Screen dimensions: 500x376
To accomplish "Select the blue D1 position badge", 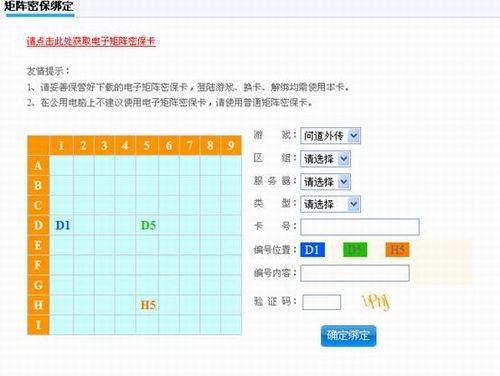I will pos(312,250).
